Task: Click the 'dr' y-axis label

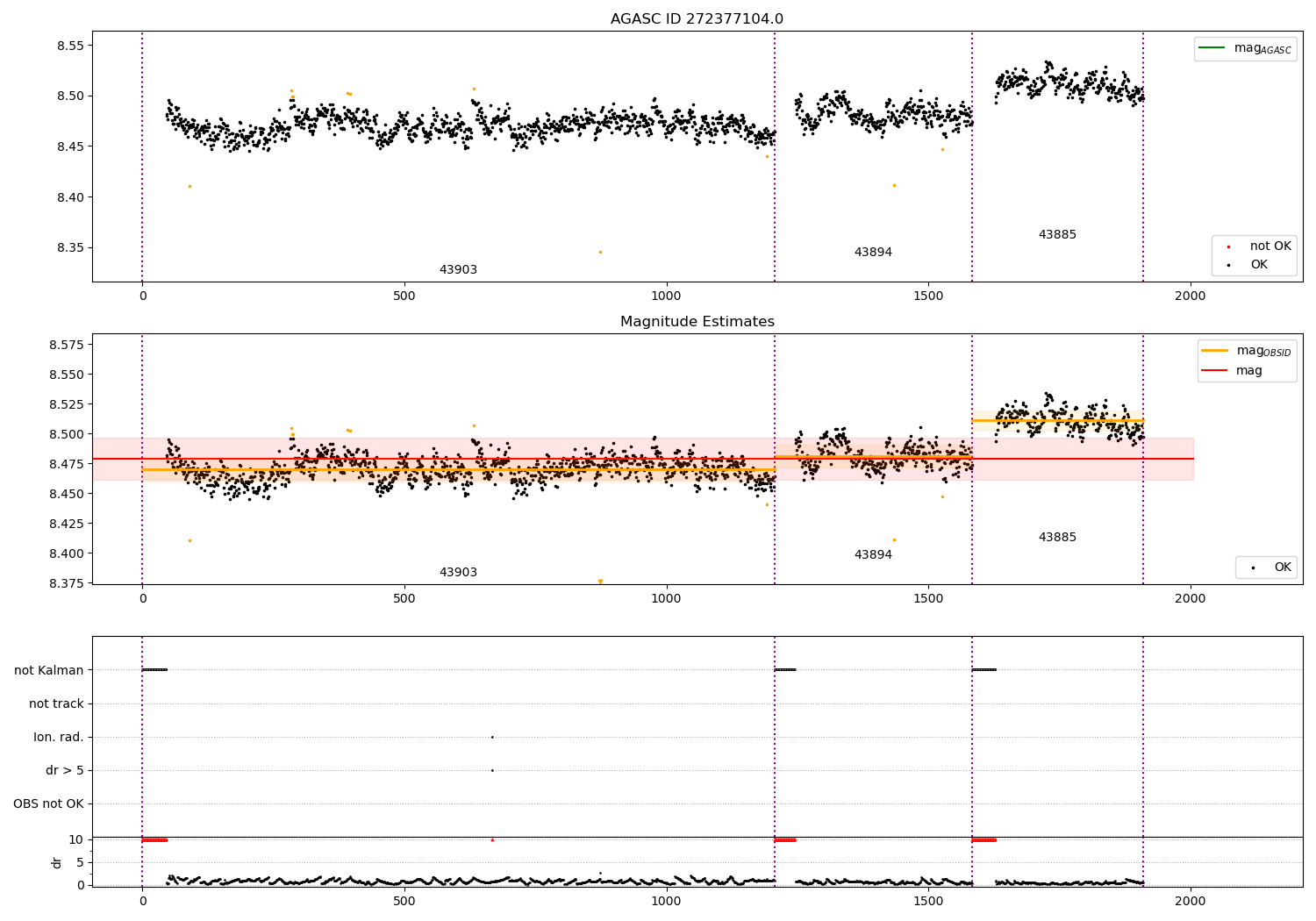Action: click(x=57, y=862)
